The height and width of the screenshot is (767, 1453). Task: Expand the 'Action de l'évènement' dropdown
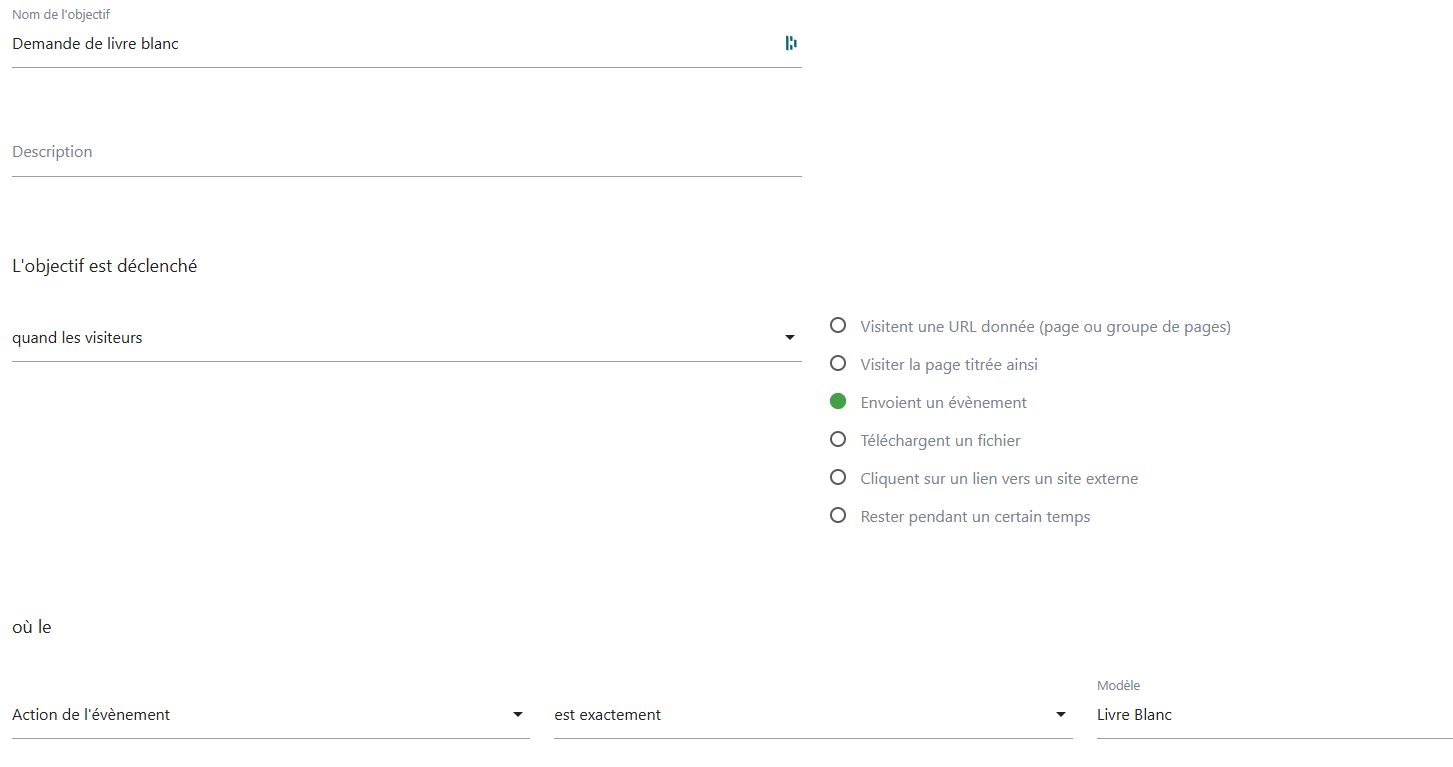coord(260,715)
